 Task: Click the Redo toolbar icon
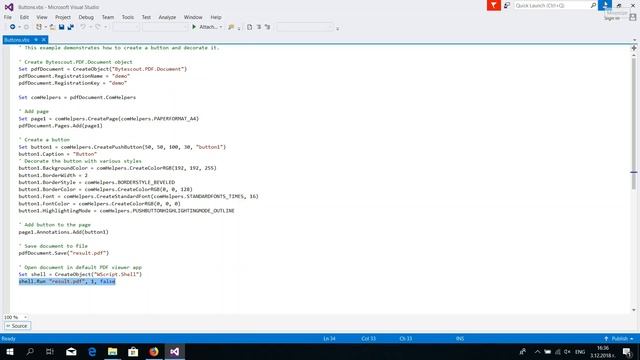coord(98,27)
